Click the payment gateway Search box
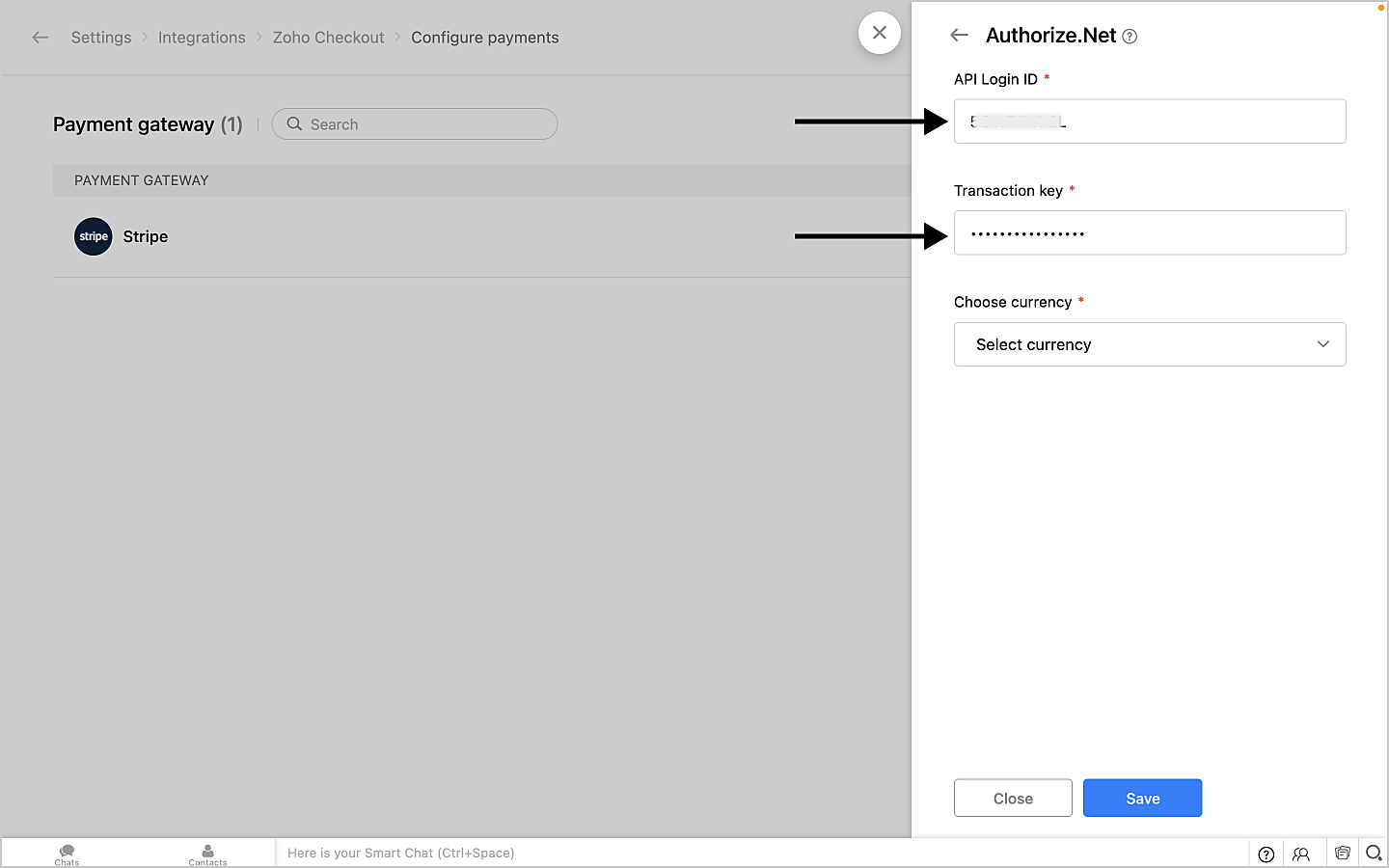The width and height of the screenshot is (1389, 868). click(415, 124)
